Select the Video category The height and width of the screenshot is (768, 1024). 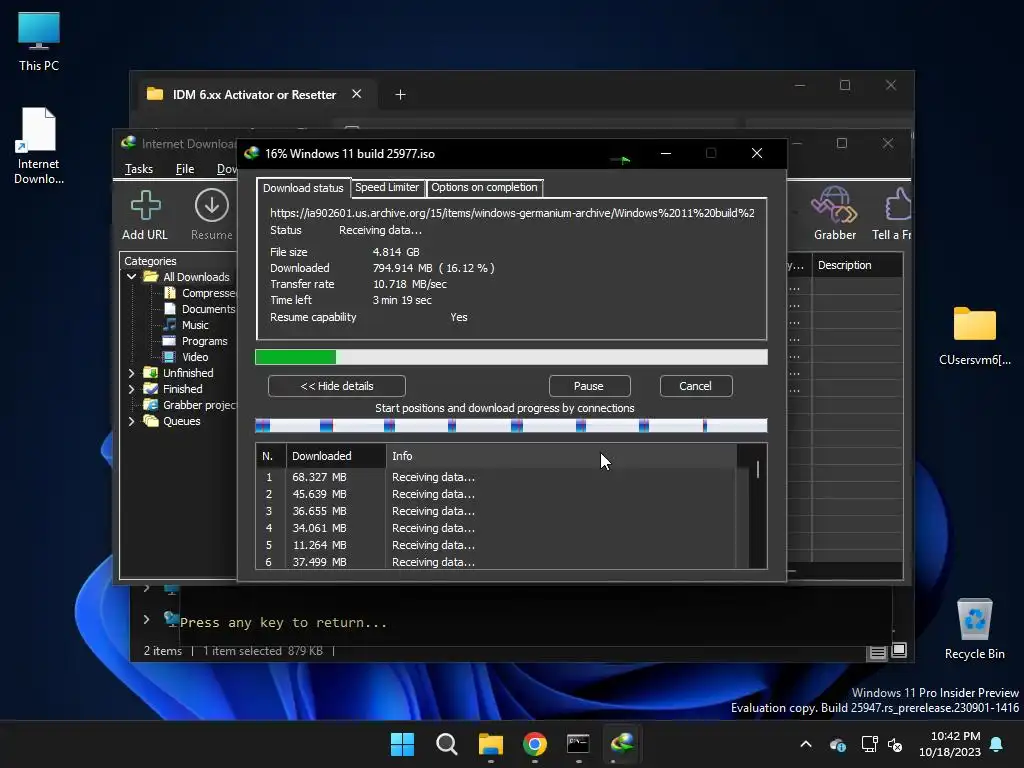[186, 357]
